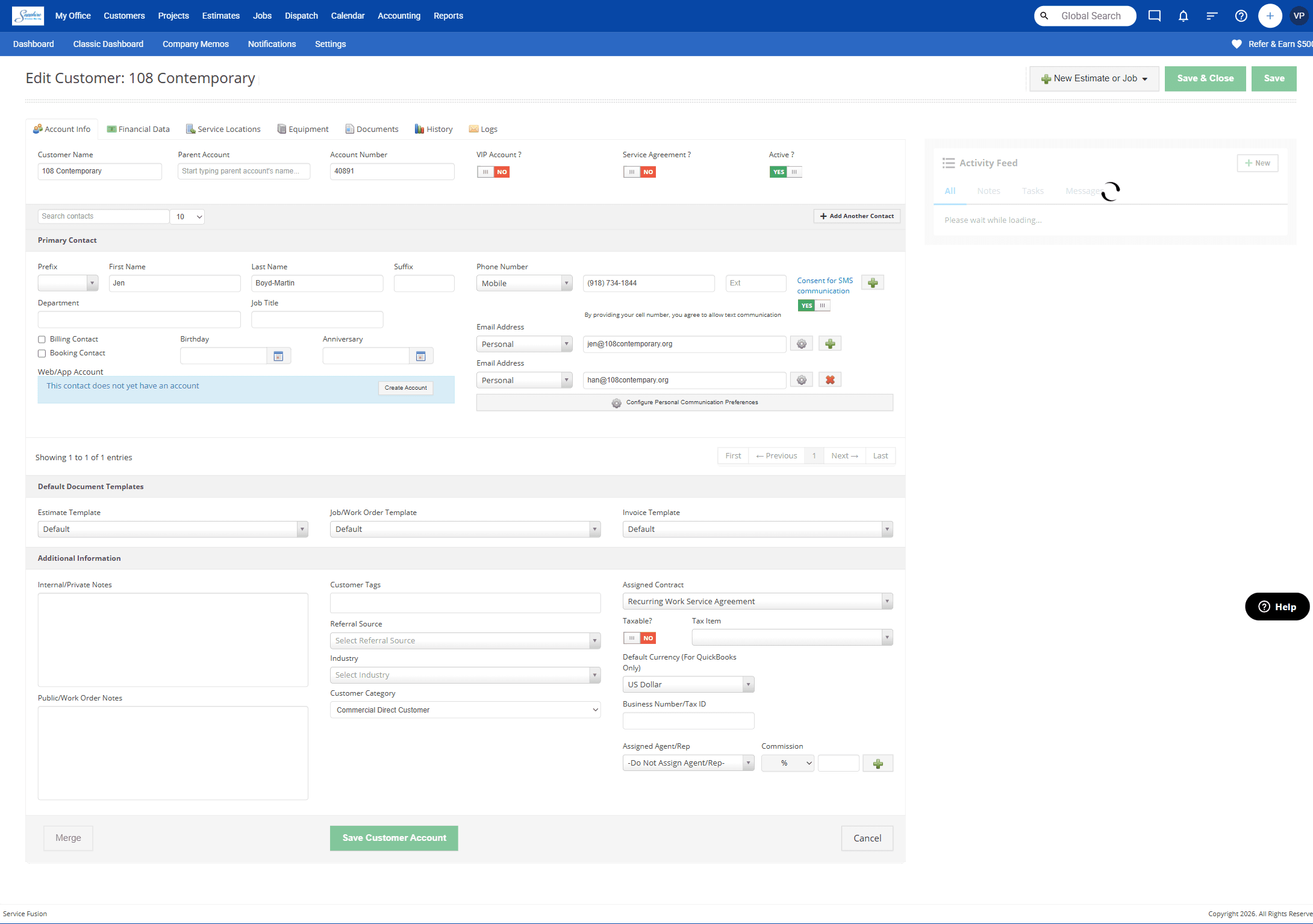Add another email with green plus icon
The width and height of the screenshot is (1313, 924).
point(830,344)
